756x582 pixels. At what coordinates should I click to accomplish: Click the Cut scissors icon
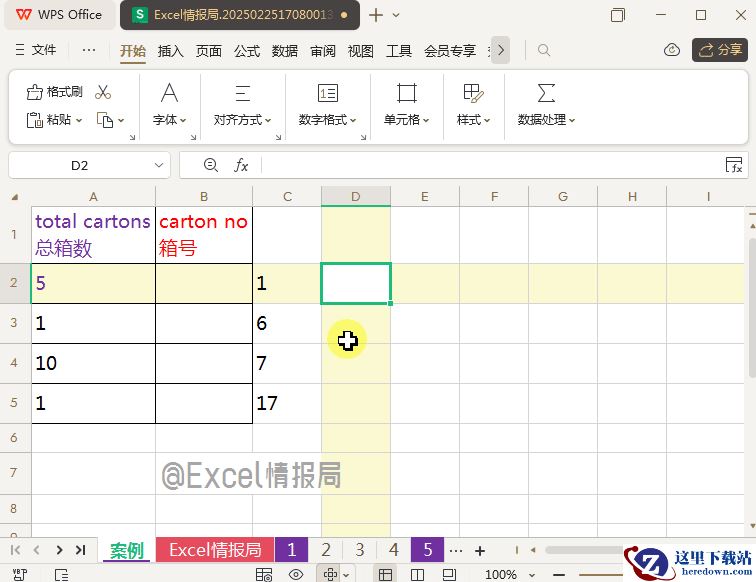[103, 92]
